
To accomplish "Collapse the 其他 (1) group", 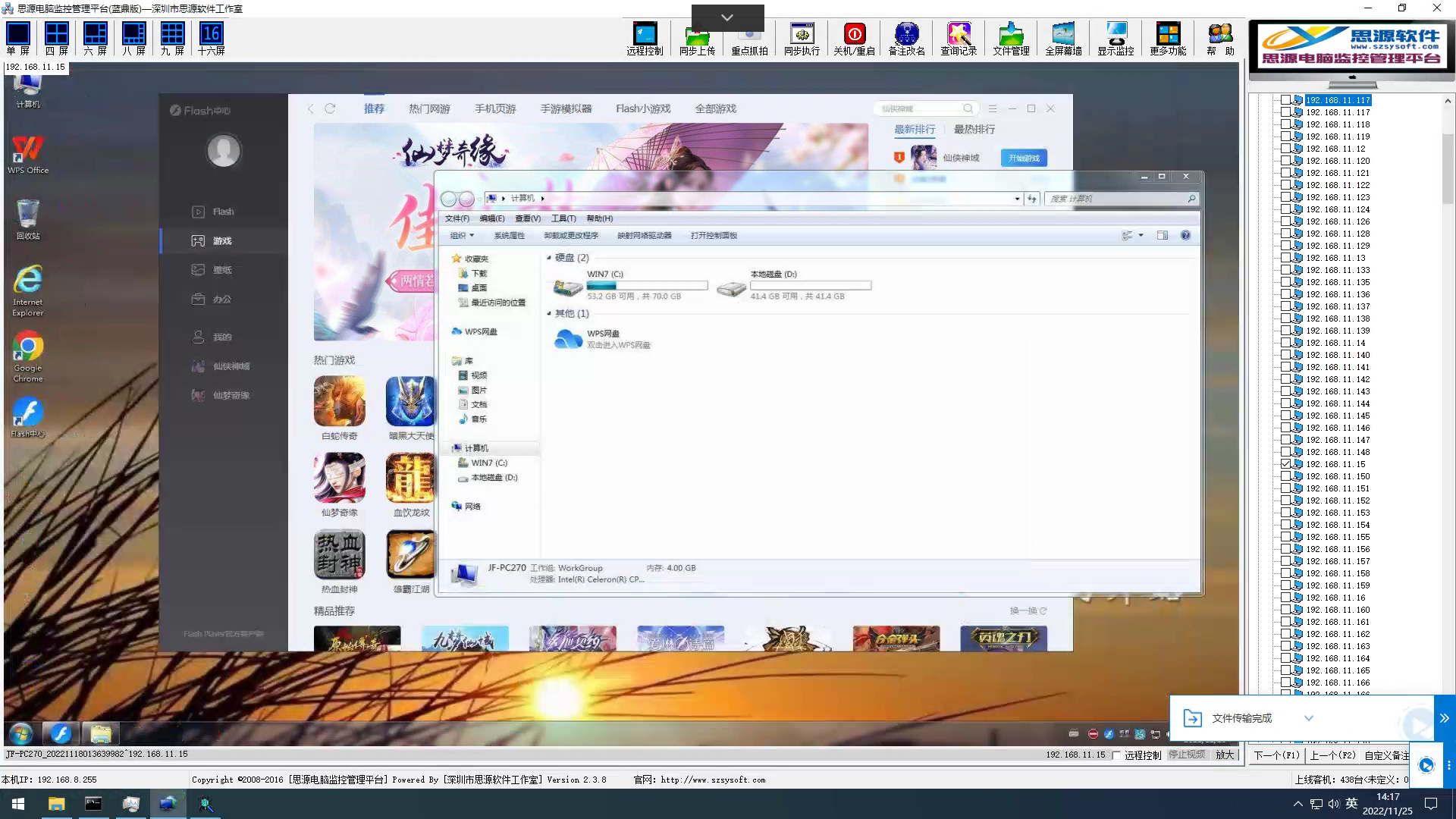I will [x=549, y=313].
